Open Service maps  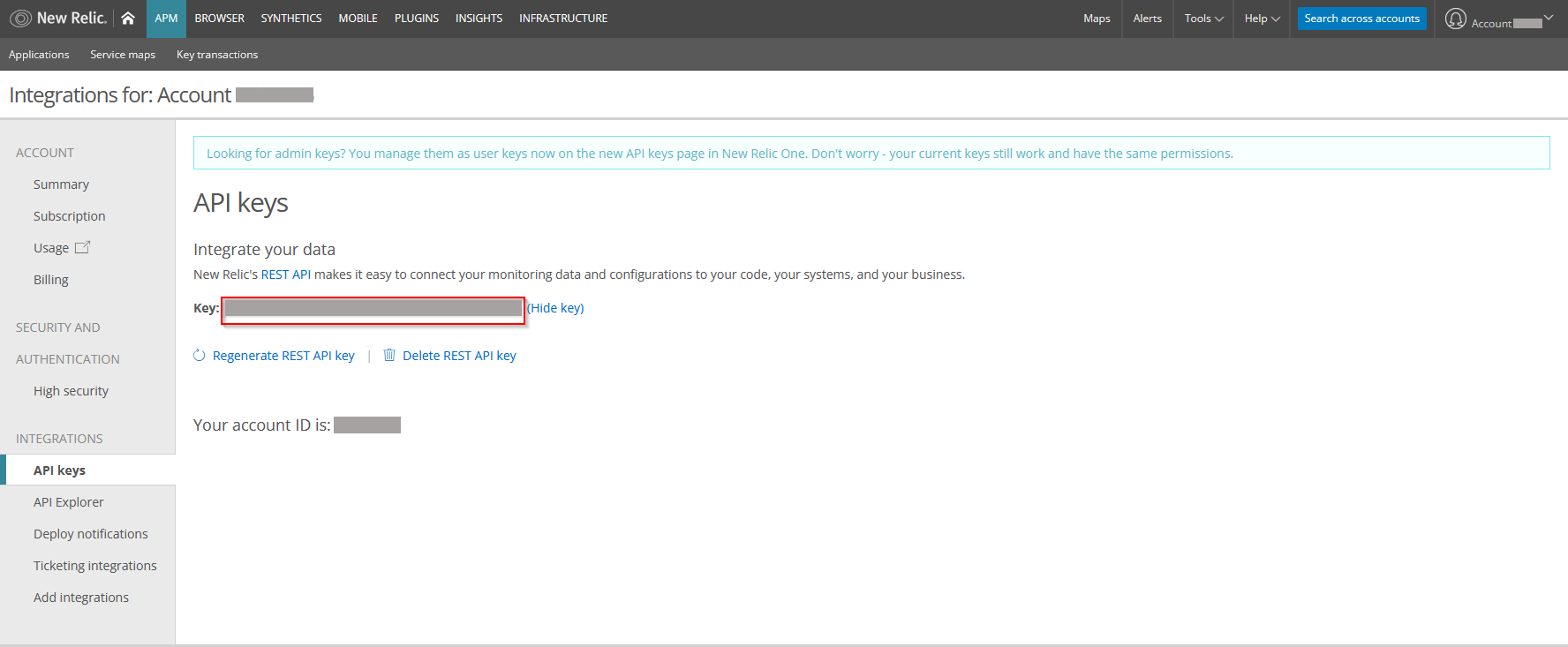pyautogui.click(x=123, y=55)
